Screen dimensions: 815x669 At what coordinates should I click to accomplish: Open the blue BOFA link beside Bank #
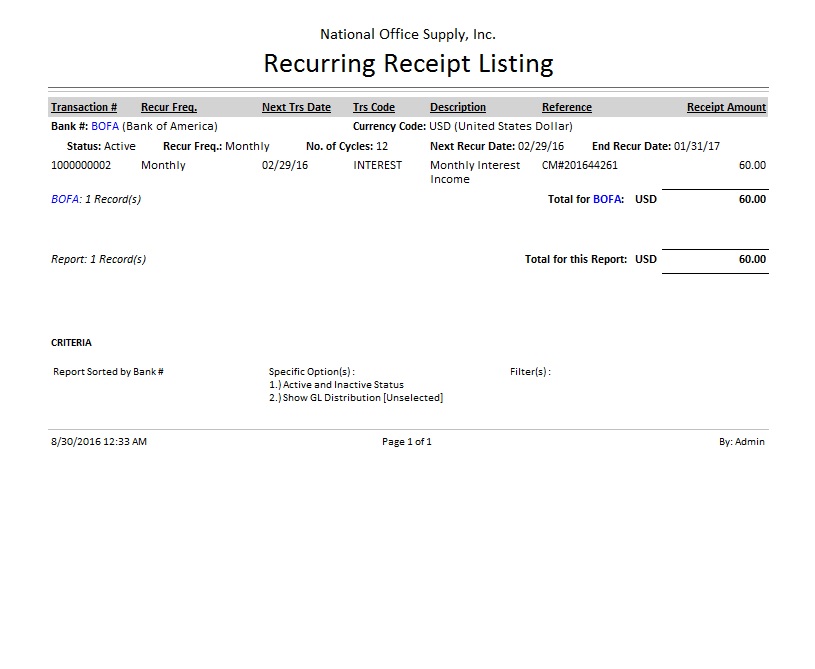coord(105,127)
